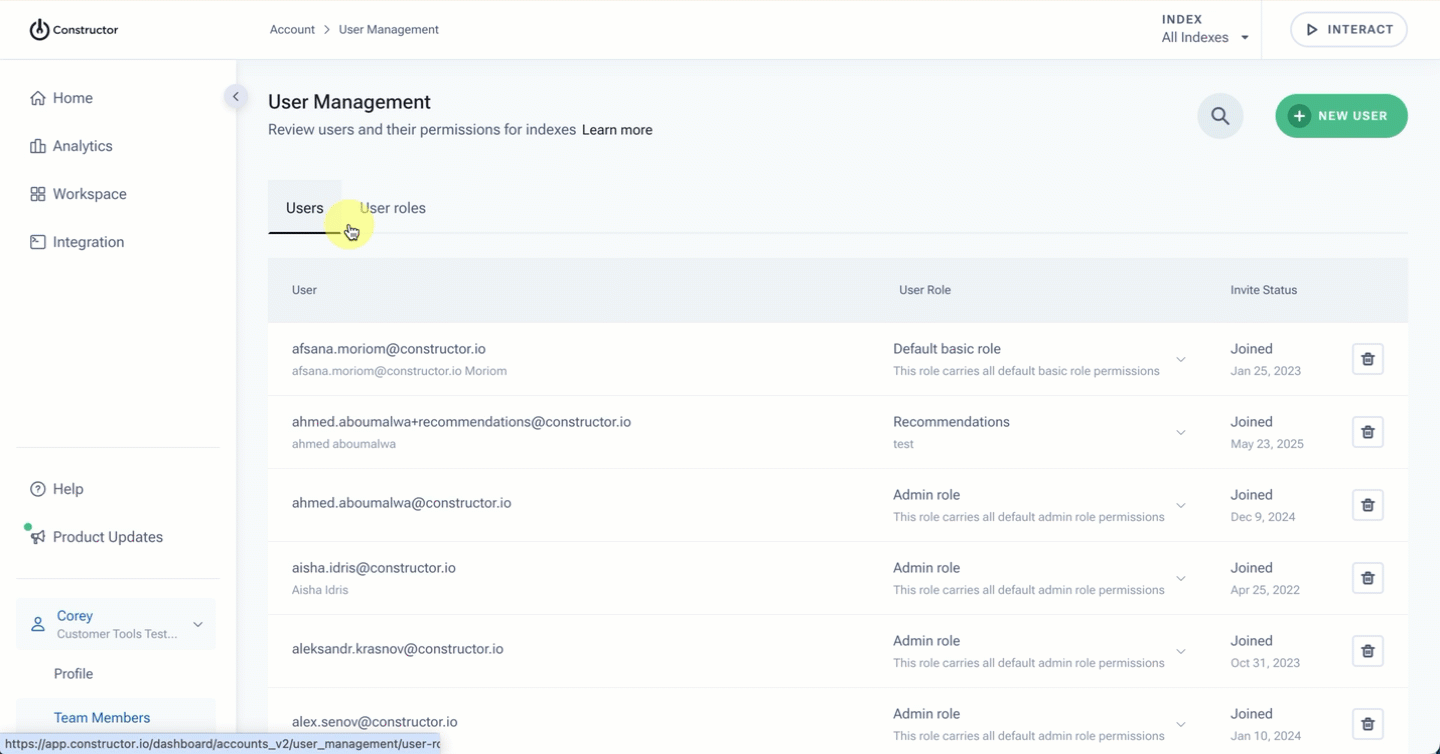Delete aleksandr.krasnov with trash icon

1368,651
